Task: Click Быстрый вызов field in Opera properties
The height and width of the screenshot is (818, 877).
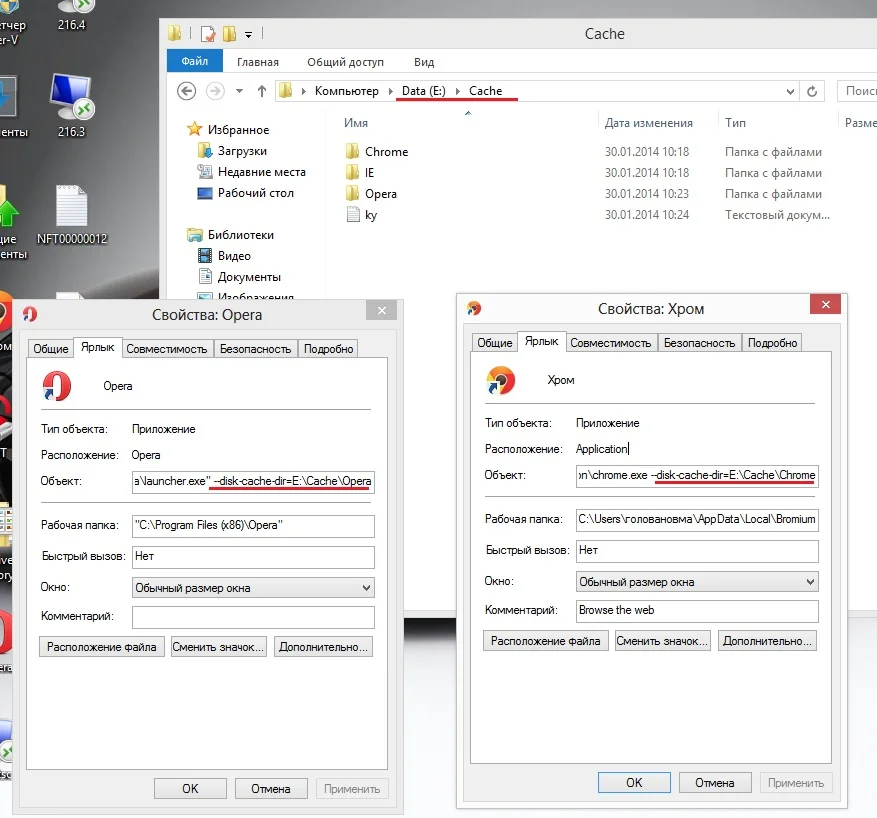Action: (x=253, y=557)
